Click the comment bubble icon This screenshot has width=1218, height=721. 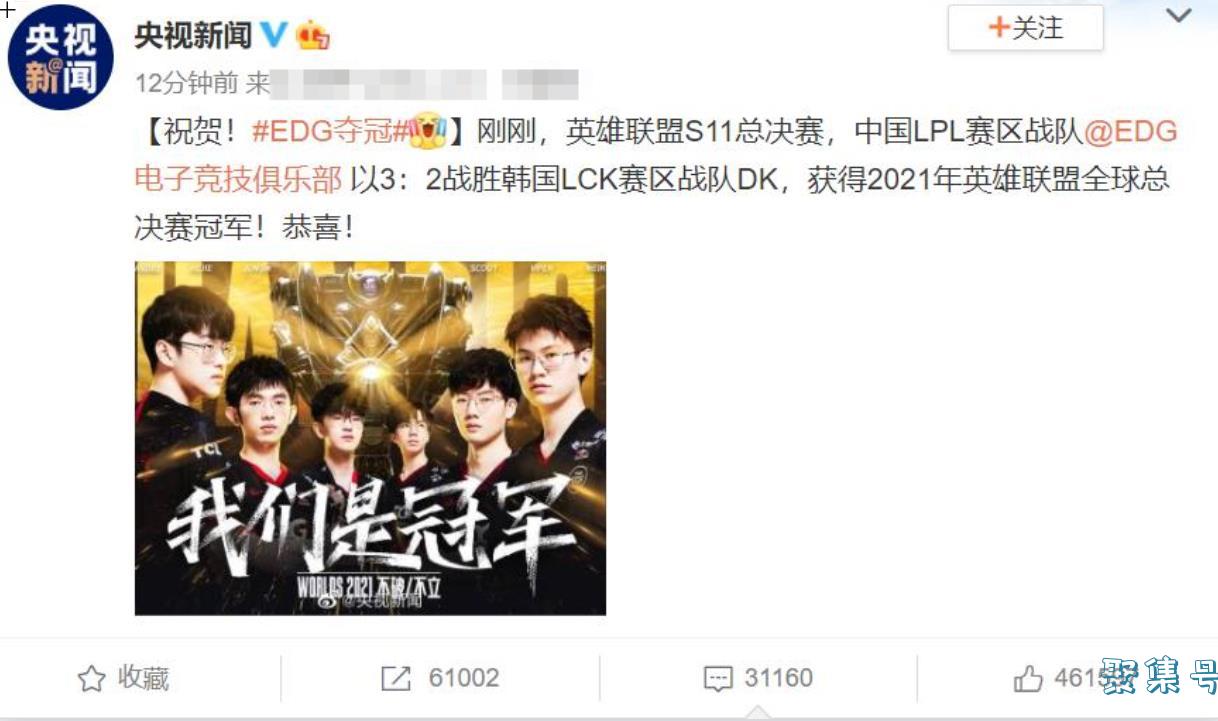[717, 680]
